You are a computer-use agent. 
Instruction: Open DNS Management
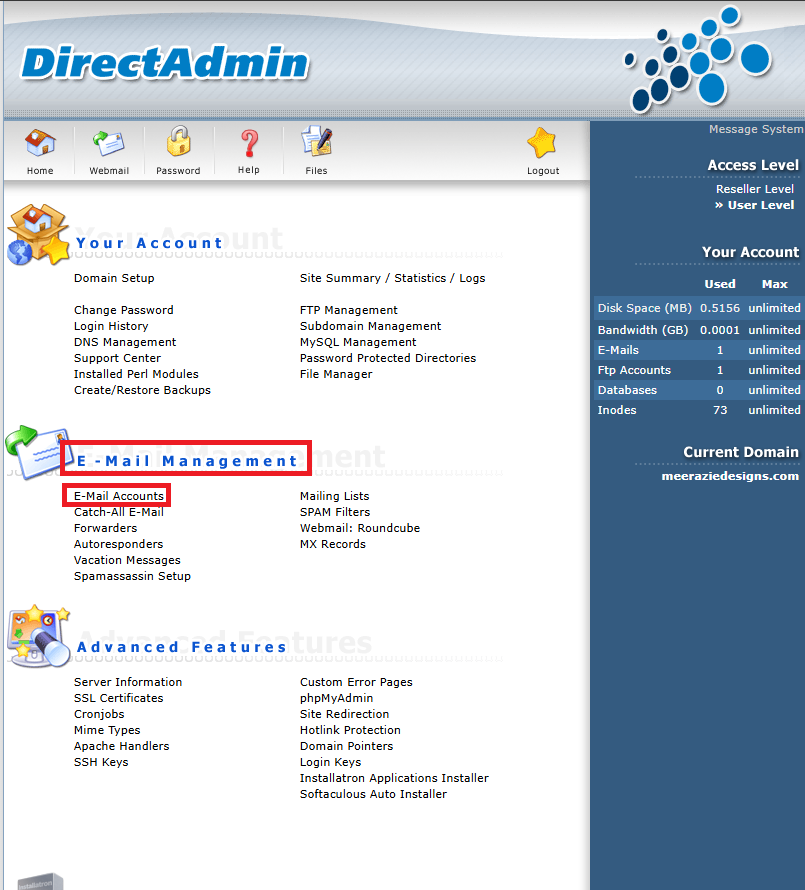125,342
